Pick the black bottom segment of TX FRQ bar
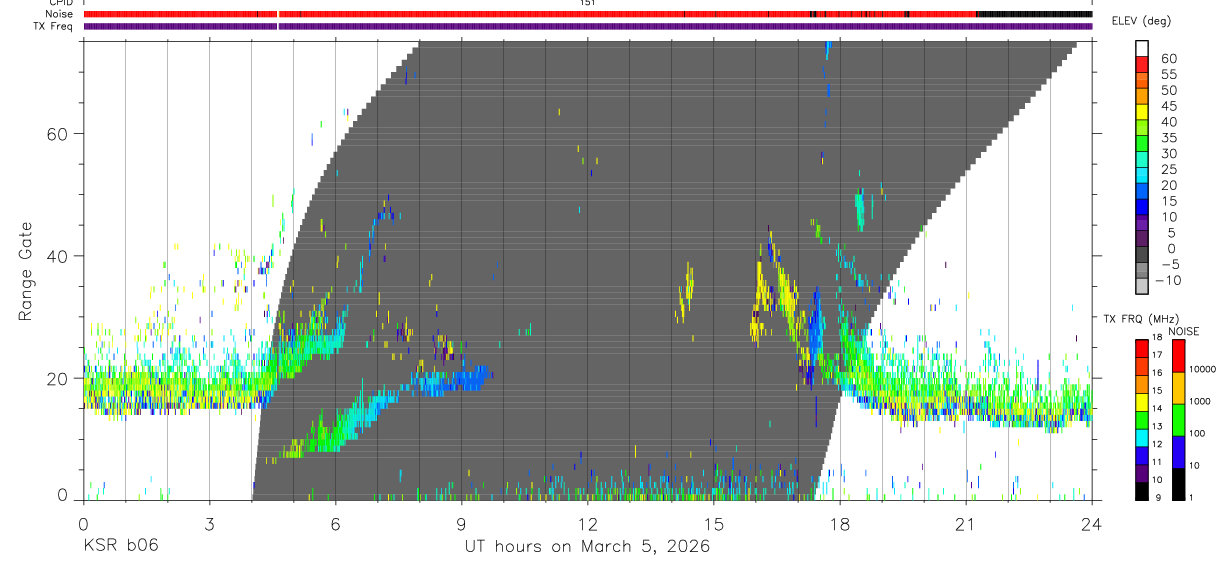The width and height of the screenshot is (1228, 567). (x=1142, y=491)
